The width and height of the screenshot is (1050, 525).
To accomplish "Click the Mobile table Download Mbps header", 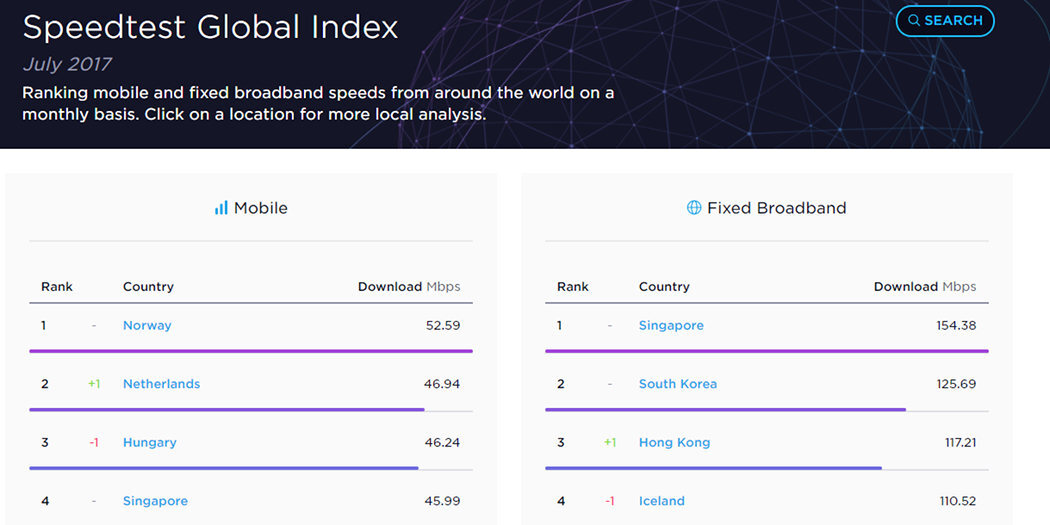I will coord(409,287).
